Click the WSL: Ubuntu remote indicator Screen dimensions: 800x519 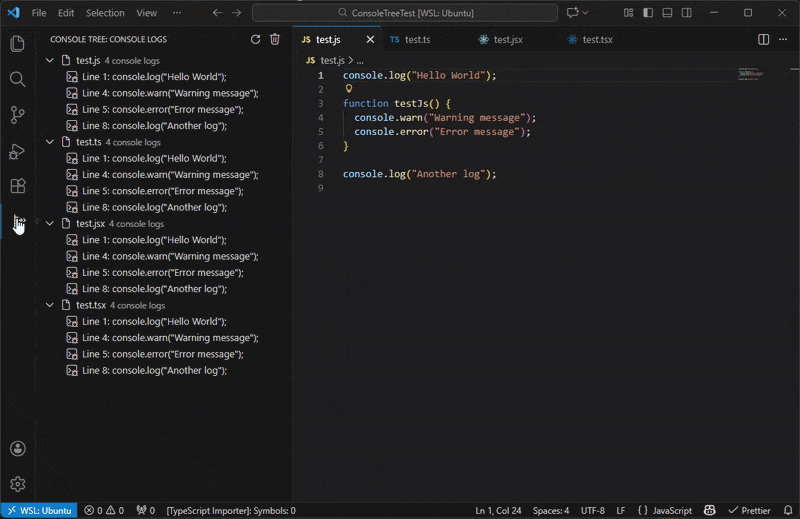(x=39, y=510)
